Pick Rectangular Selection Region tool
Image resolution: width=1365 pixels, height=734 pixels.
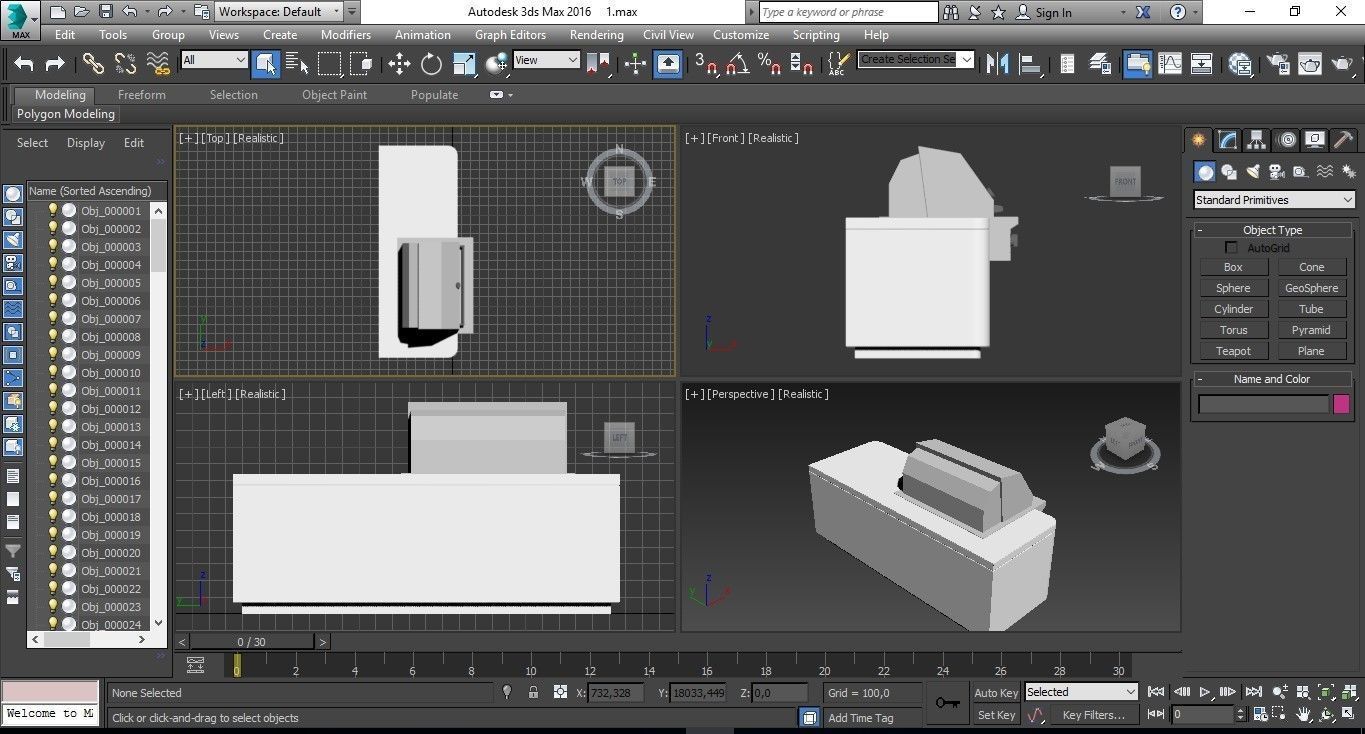click(329, 64)
